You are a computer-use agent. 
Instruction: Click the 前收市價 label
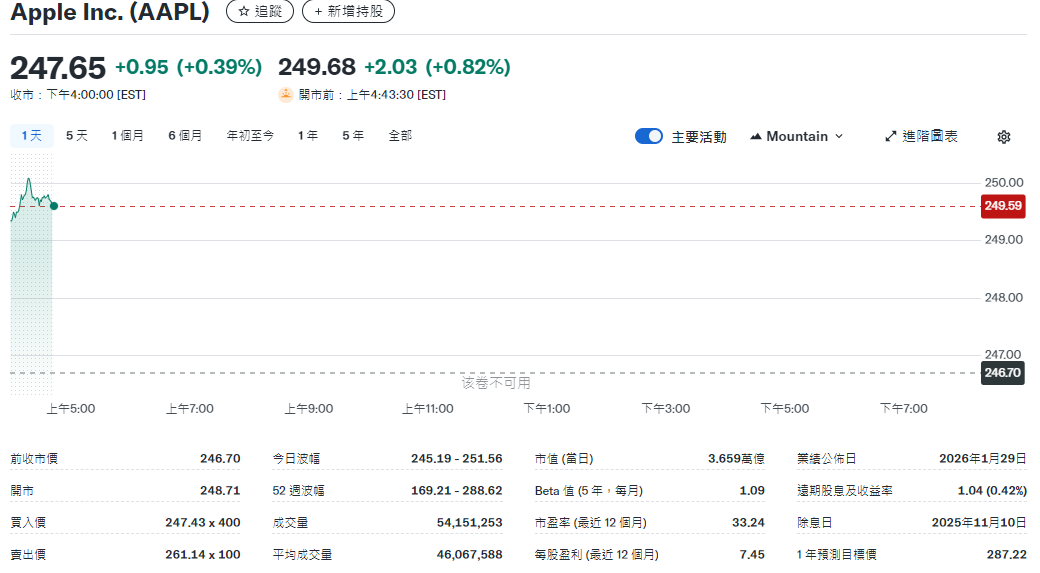34,458
